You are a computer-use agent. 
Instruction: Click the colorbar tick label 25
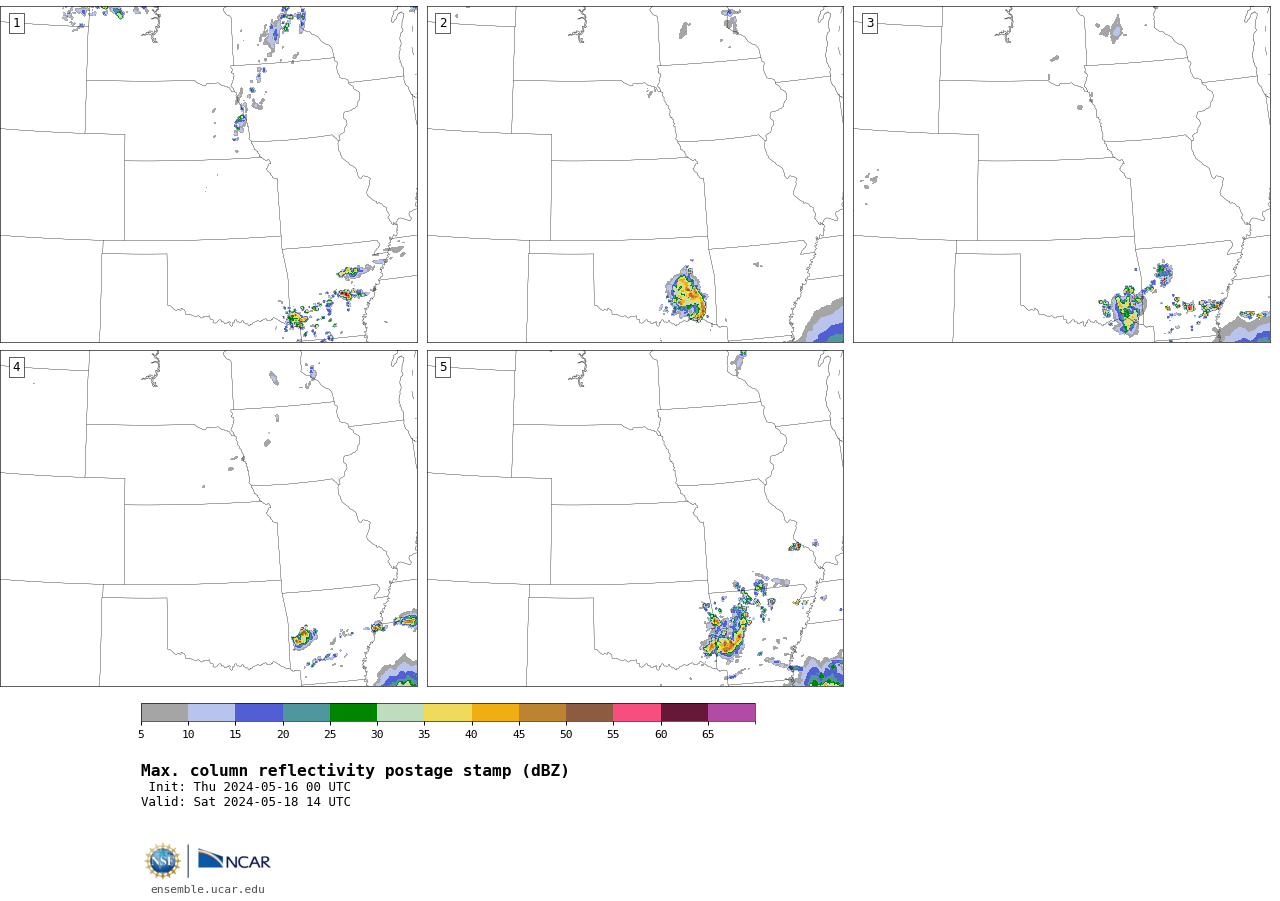pos(330,735)
